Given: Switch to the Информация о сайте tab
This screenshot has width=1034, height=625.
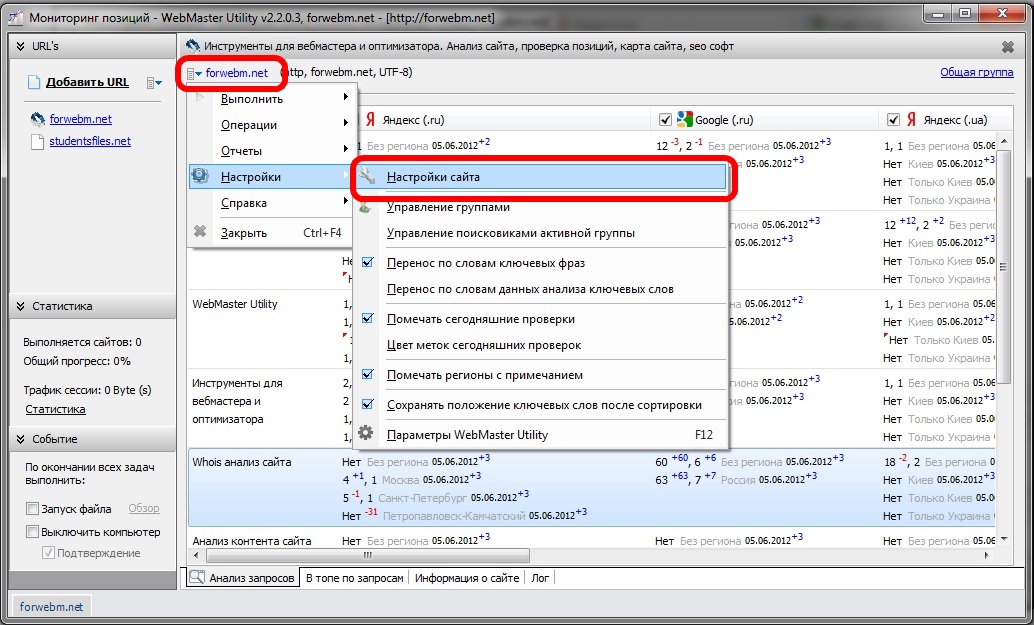Looking at the screenshot, I should tap(466, 578).
